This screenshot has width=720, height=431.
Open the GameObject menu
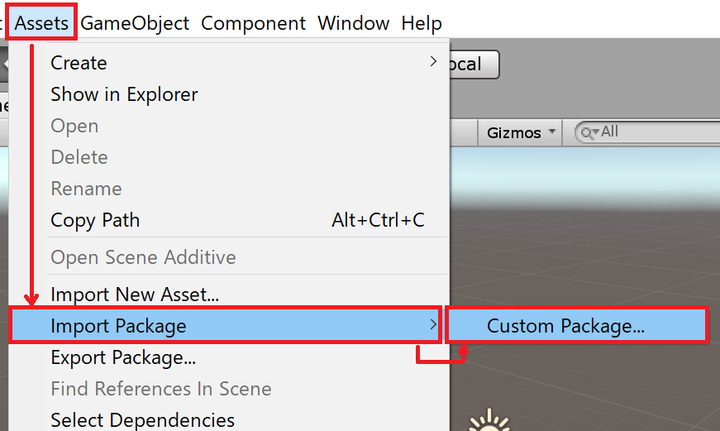[x=135, y=23]
